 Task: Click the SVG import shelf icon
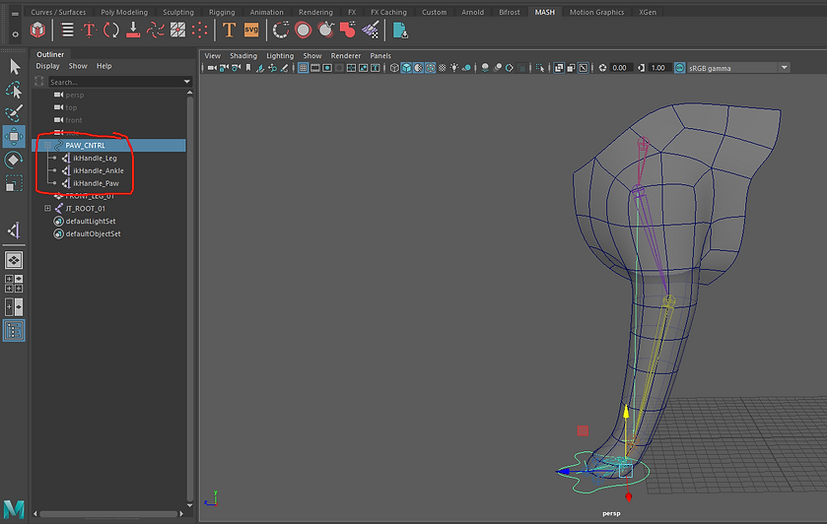tap(251, 30)
